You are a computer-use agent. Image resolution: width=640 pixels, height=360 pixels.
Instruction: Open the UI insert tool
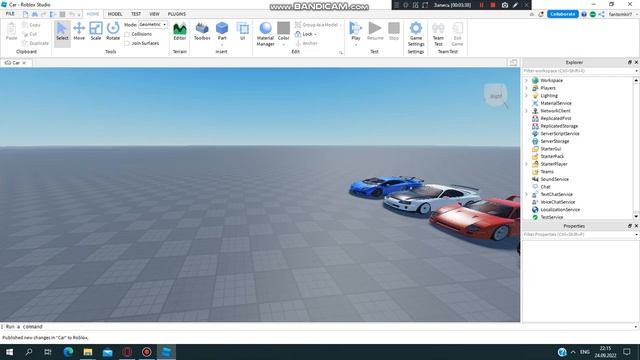click(242, 32)
